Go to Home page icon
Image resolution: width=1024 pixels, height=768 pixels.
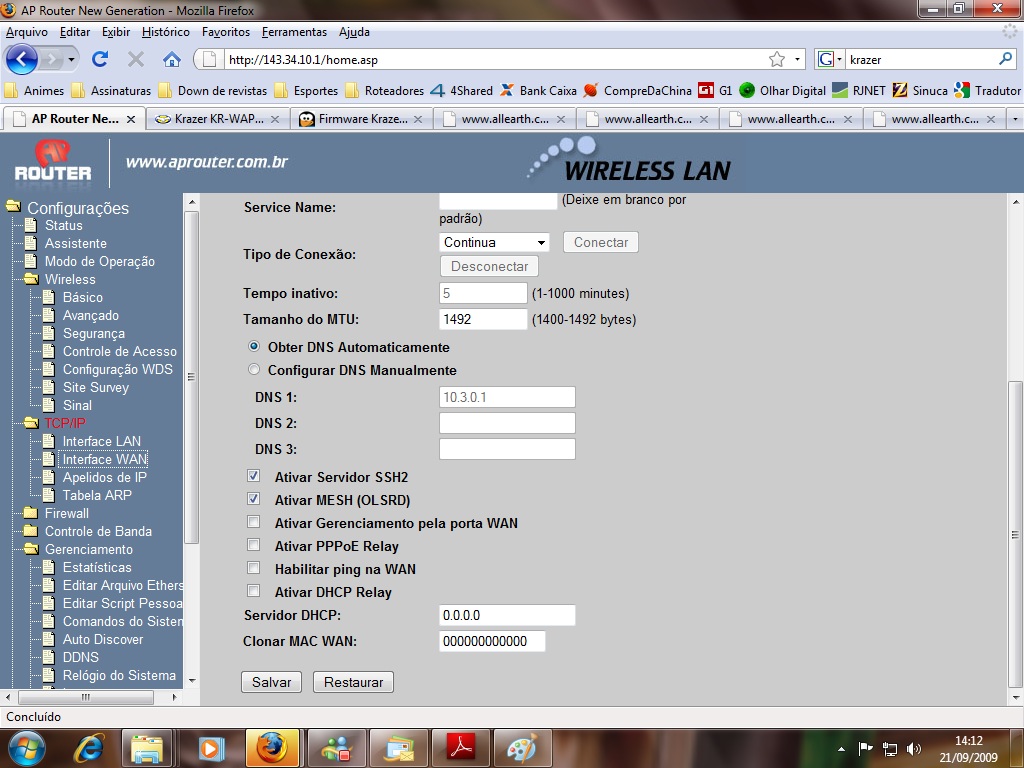[172, 59]
